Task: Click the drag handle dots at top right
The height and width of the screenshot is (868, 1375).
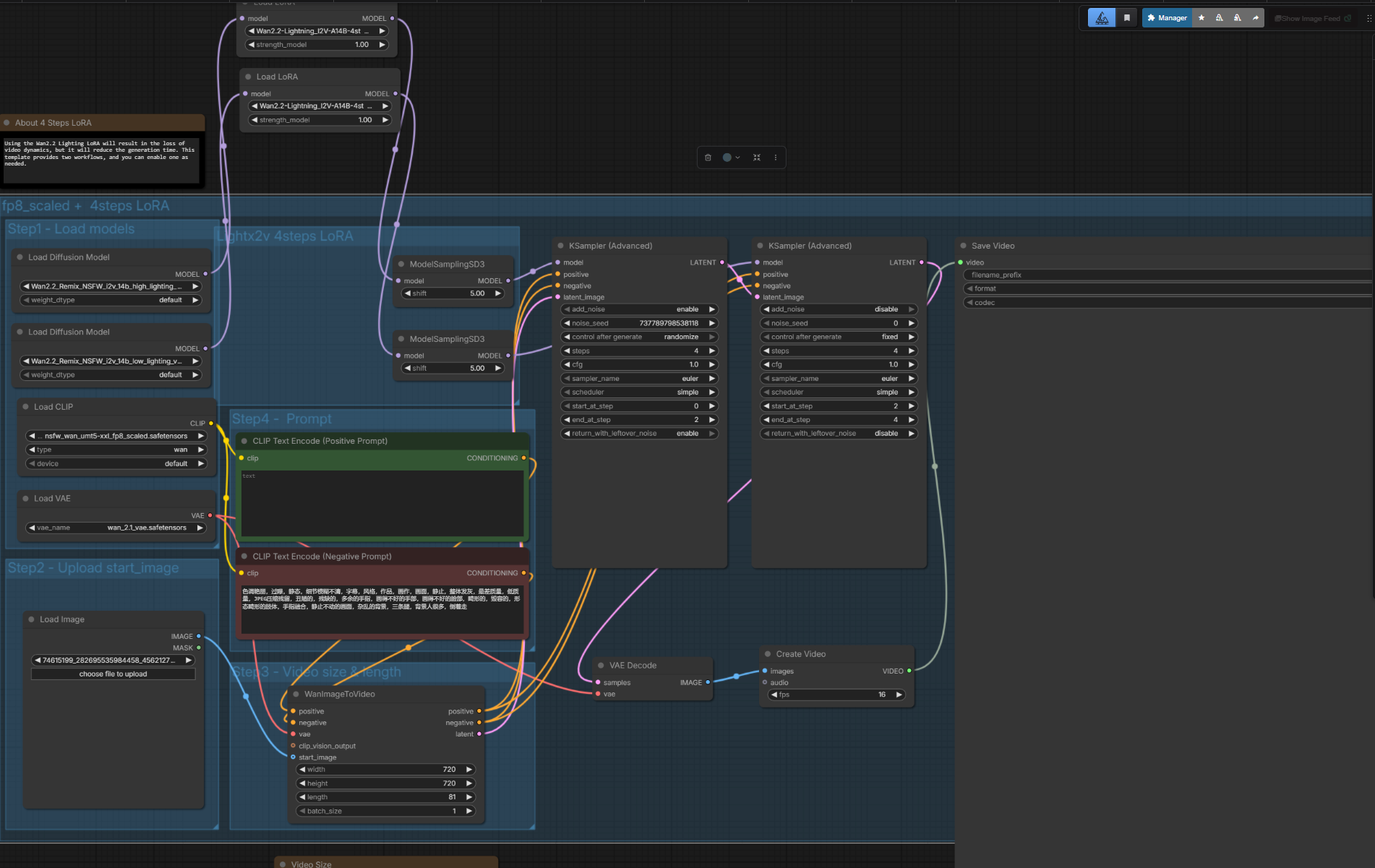Action: coord(1368,18)
